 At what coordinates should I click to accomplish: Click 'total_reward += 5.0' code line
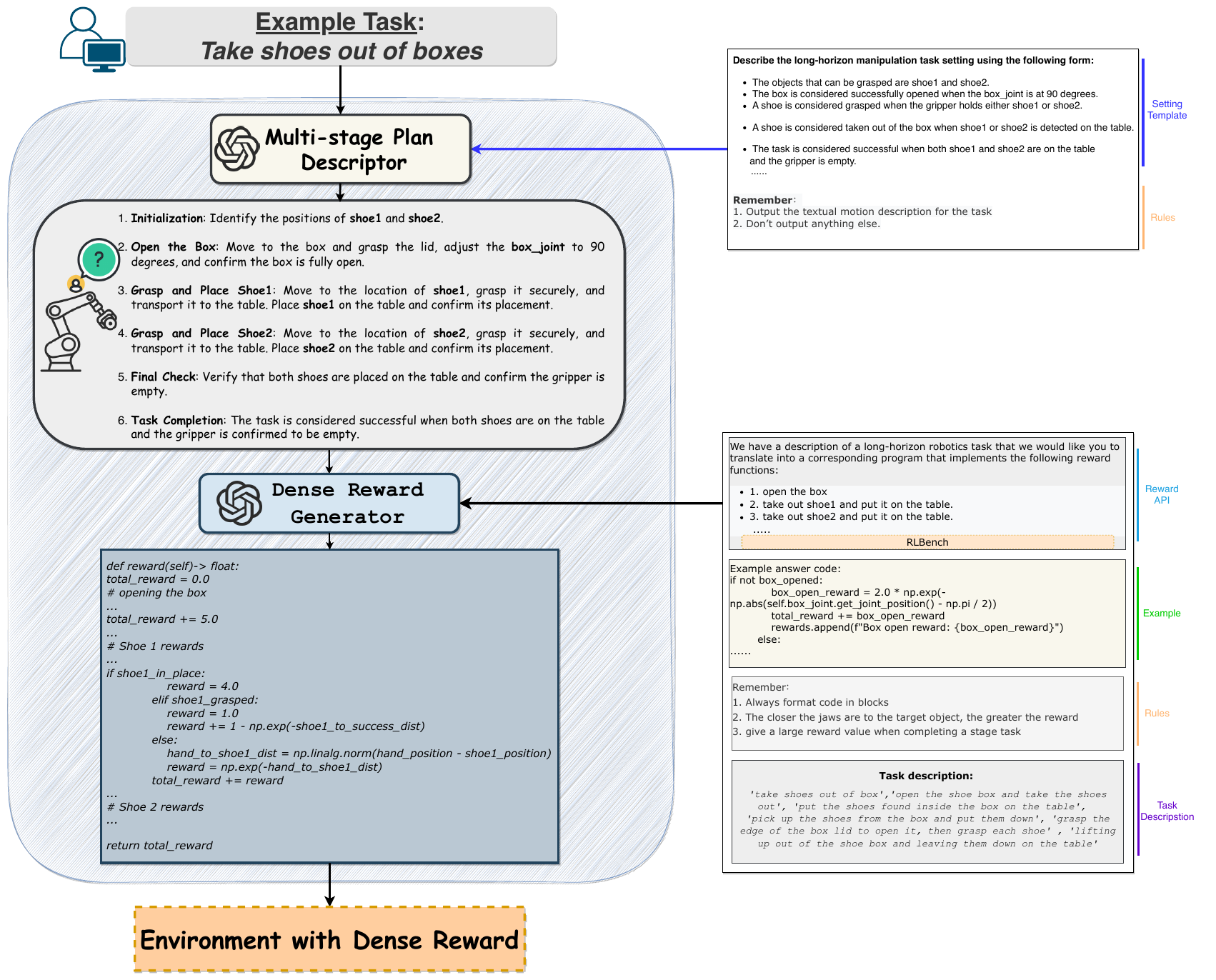[162, 619]
